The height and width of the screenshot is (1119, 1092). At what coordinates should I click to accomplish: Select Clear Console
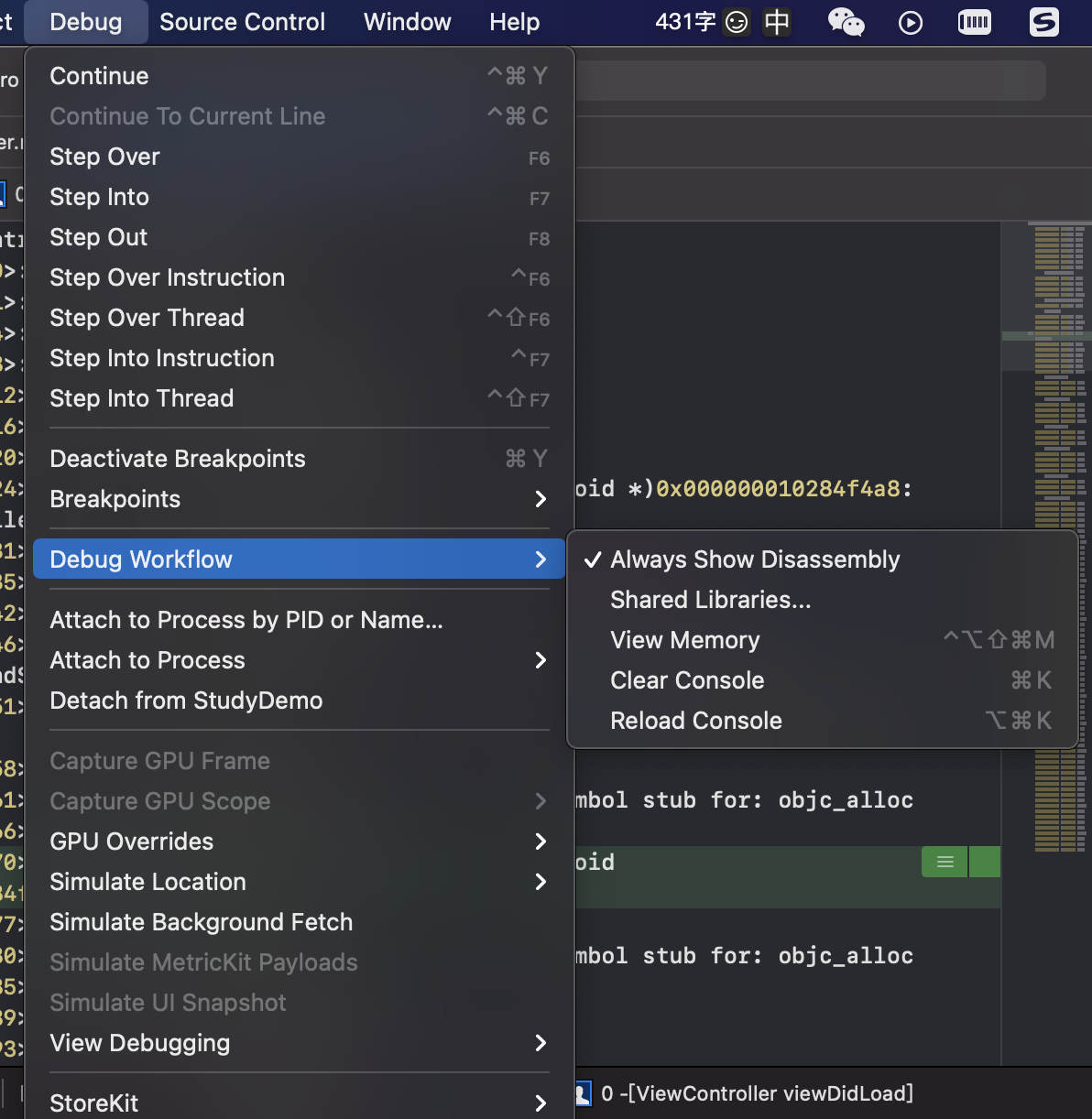point(823,680)
